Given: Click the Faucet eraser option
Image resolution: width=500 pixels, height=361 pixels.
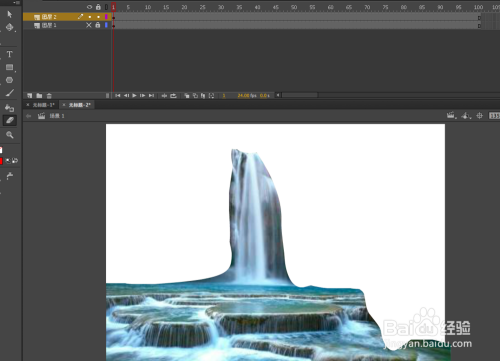Looking at the screenshot, I should point(10,176).
